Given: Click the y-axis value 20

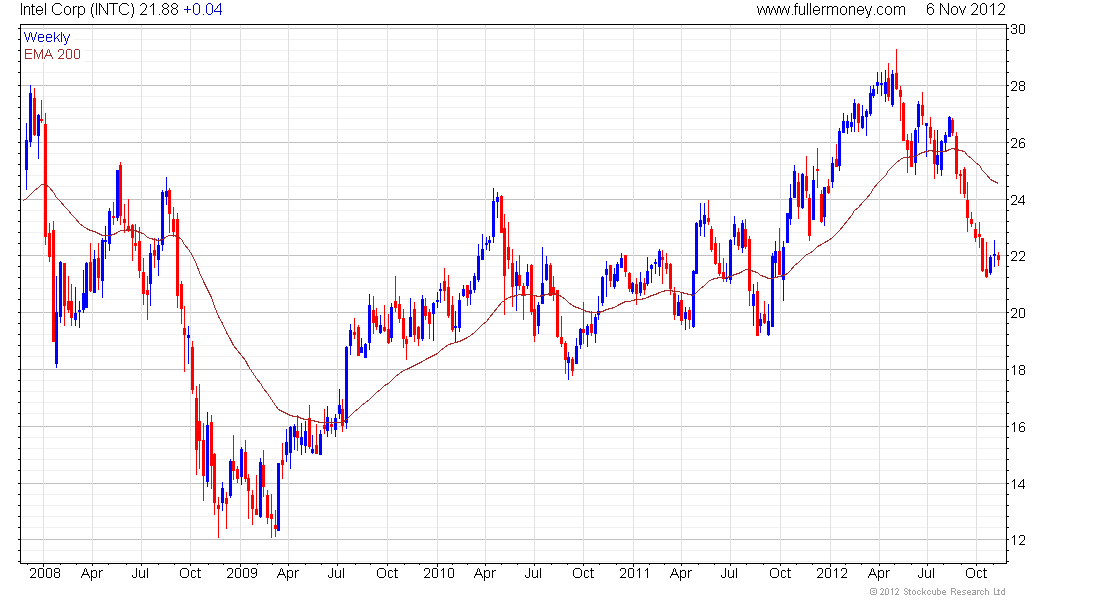Looking at the screenshot, I should (x=1017, y=313).
